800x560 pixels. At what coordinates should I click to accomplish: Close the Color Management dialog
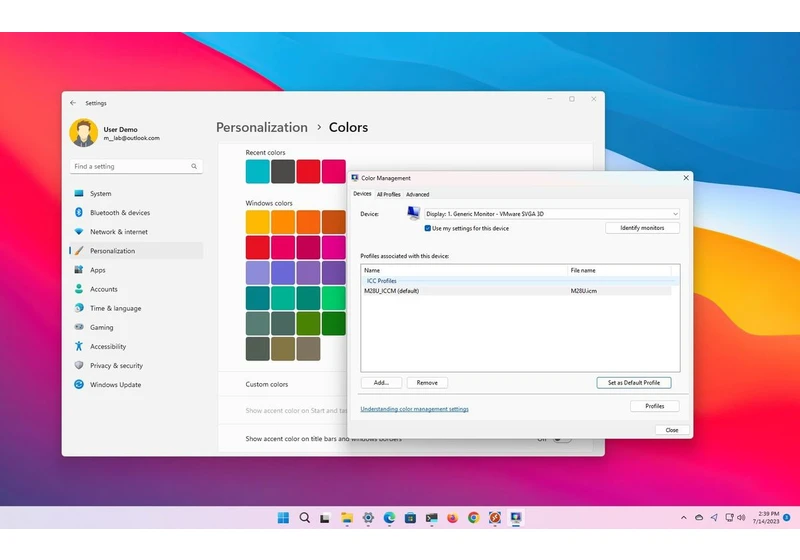click(x=686, y=177)
